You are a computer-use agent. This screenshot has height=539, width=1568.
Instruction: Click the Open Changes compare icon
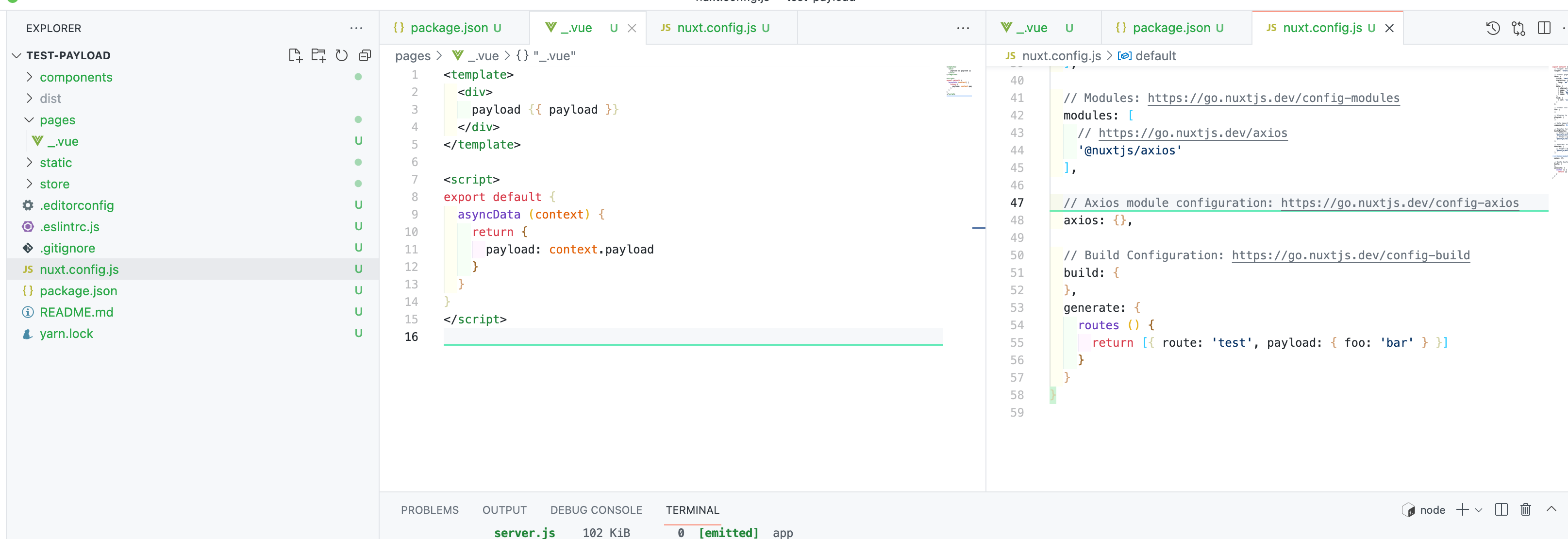click(x=1518, y=28)
